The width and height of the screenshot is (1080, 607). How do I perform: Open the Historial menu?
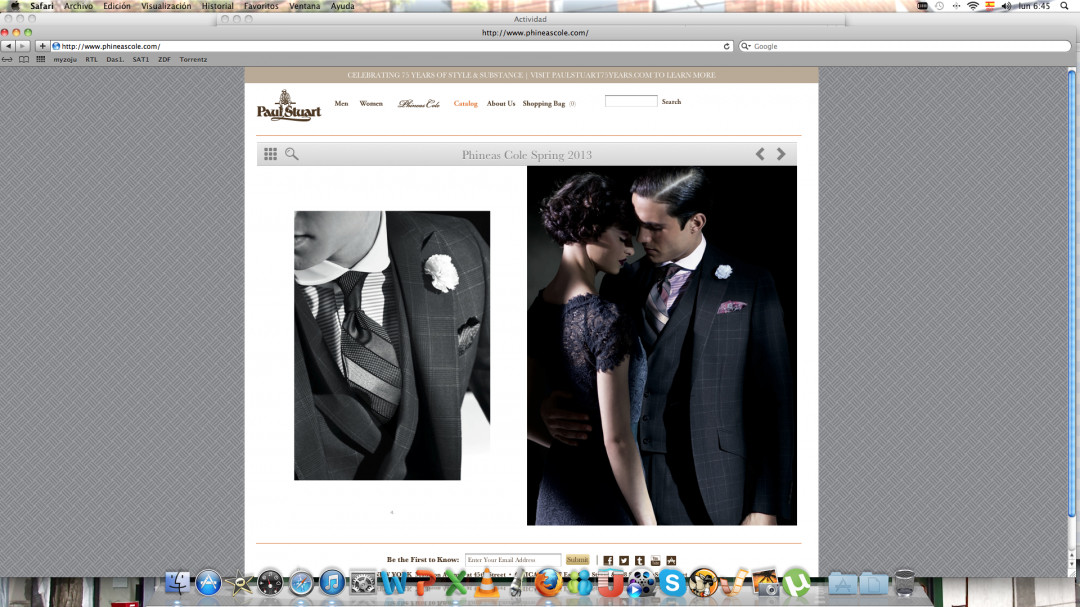click(217, 6)
